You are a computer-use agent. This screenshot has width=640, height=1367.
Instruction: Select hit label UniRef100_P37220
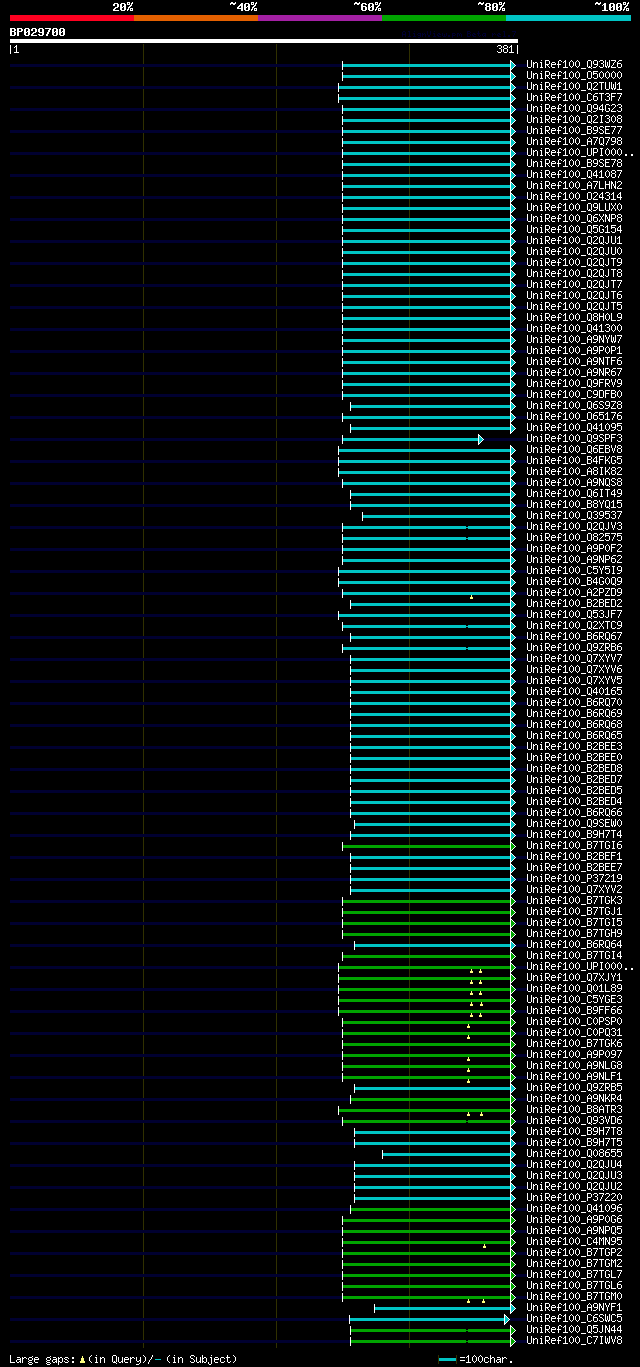tap(574, 1197)
